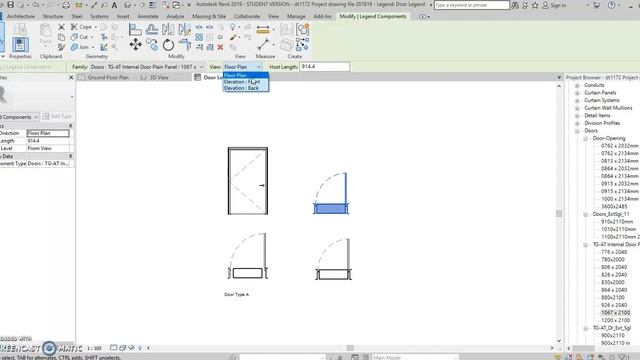Image resolution: width=640 pixels, height=360 pixels.
Task: Collapse the Door-Opening family node
Action: pos(586,138)
